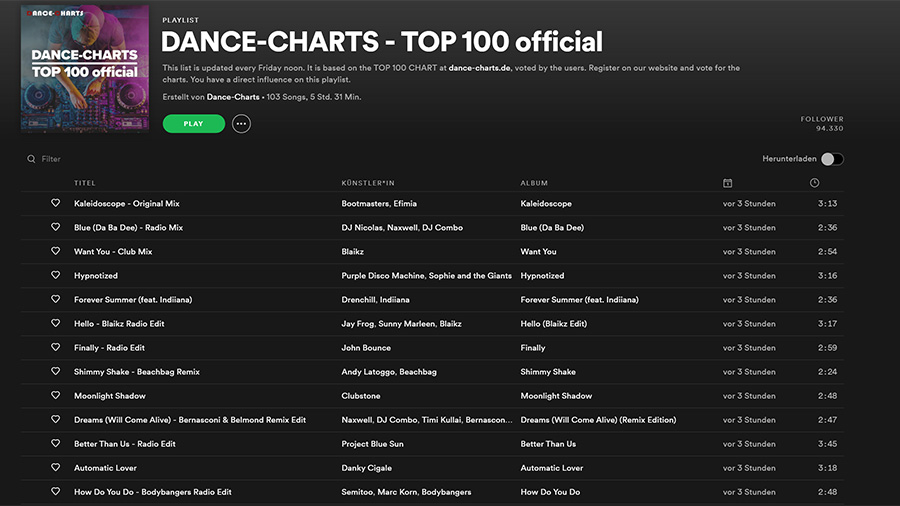The height and width of the screenshot is (506, 900).
Task: Select track title Moonlight Shadow
Action: pos(110,396)
